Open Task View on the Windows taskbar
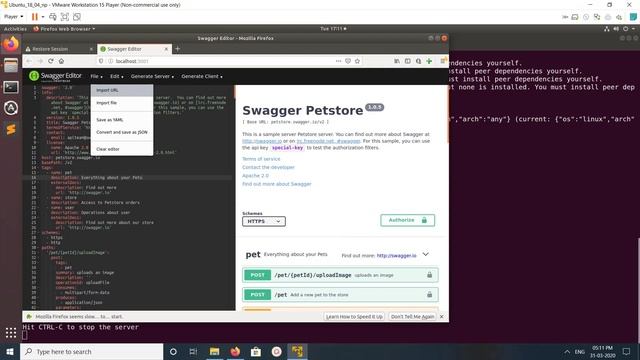The width and height of the screenshot is (640, 360). click(x=193, y=351)
